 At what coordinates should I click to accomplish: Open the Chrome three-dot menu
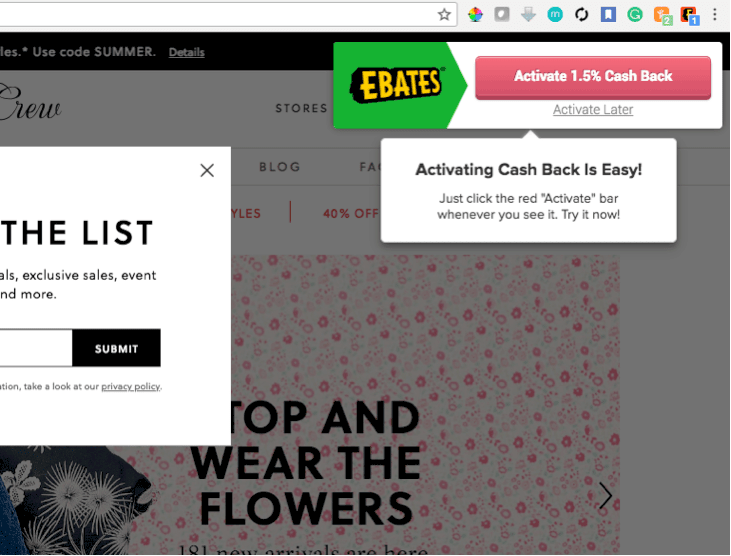pyautogui.click(x=714, y=15)
